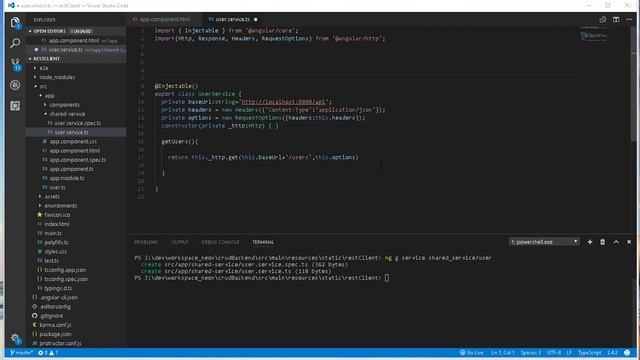This screenshot has width=640, height=360.
Task: Expand the e2e folder
Action: coord(44,68)
